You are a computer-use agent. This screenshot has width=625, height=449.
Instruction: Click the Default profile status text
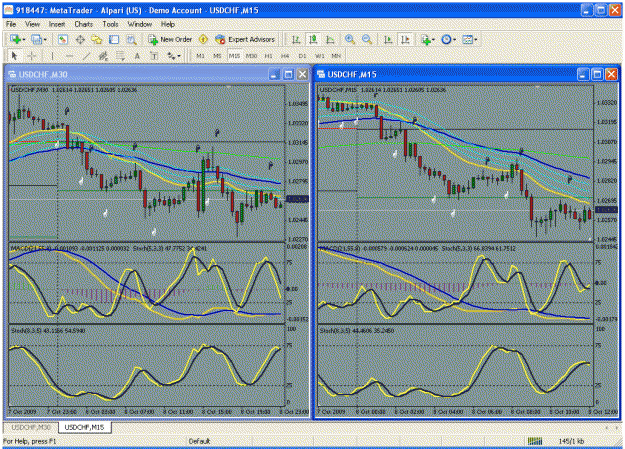pyautogui.click(x=199, y=441)
